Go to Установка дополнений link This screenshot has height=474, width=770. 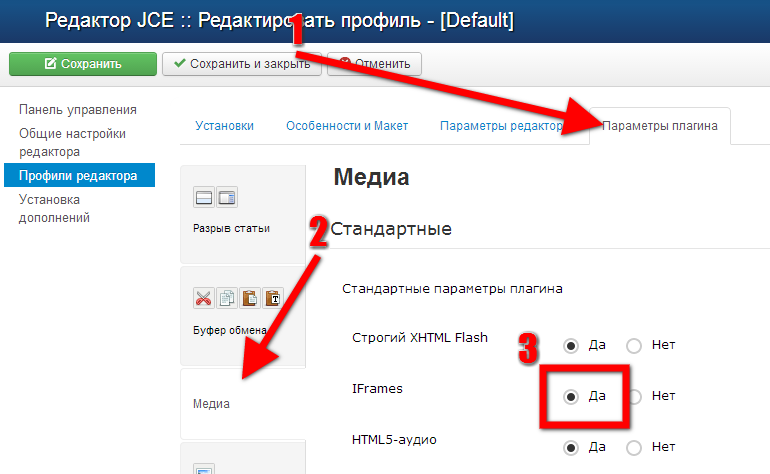(x=55, y=208)
